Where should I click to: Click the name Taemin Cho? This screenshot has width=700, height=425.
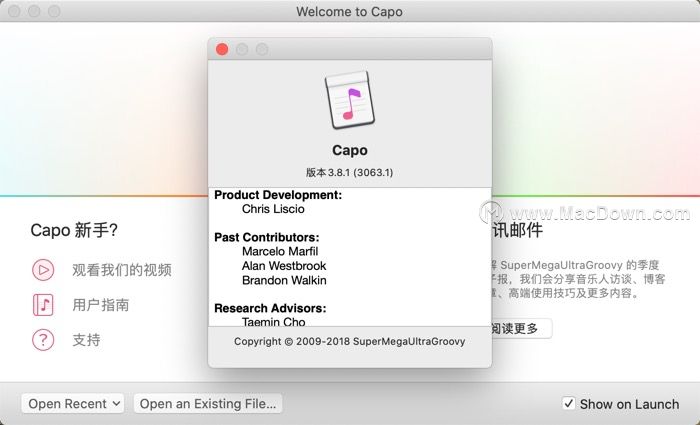(274, 321)
